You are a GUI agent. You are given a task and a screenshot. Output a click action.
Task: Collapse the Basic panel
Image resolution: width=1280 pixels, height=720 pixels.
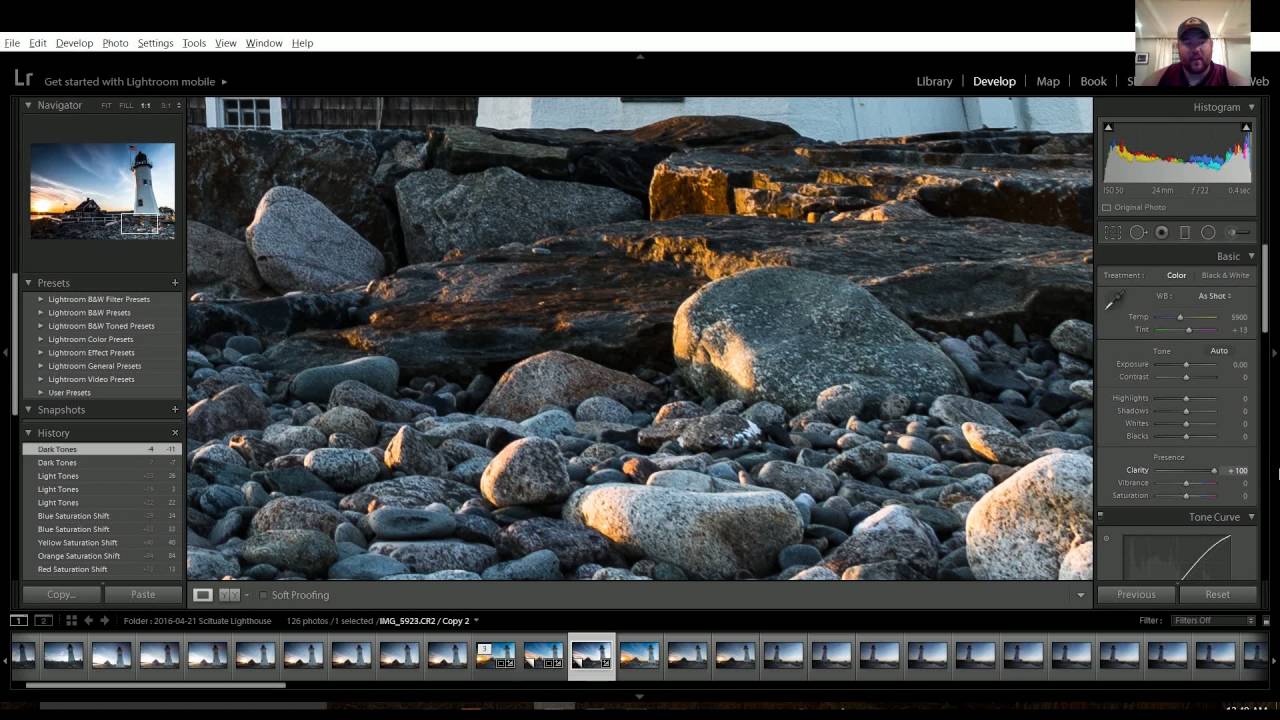[1251, 257]
